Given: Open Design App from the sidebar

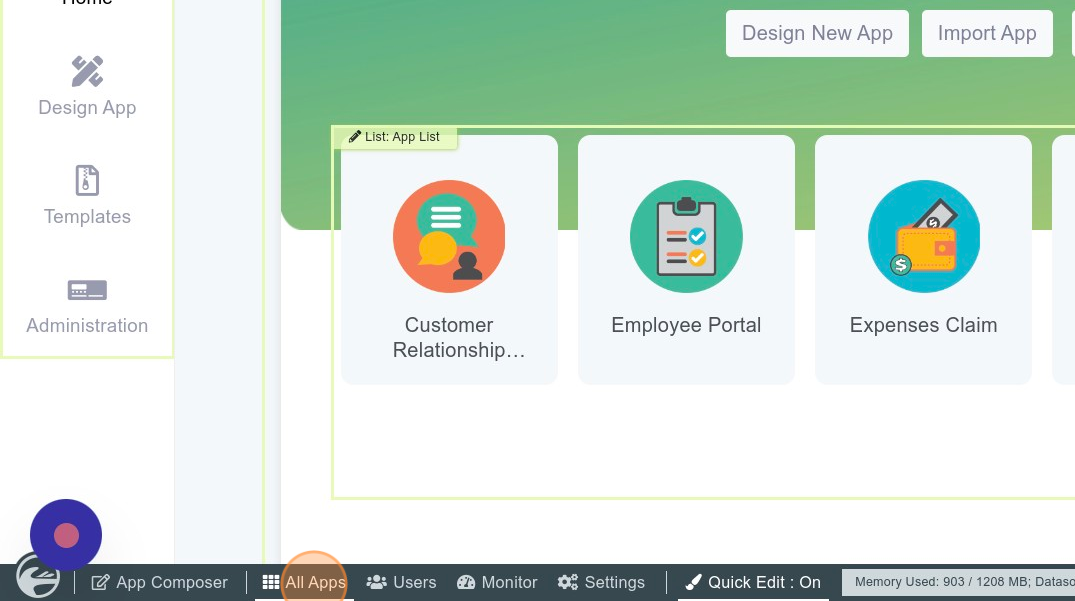Looking at the screenshot, I should coord(87,87).
